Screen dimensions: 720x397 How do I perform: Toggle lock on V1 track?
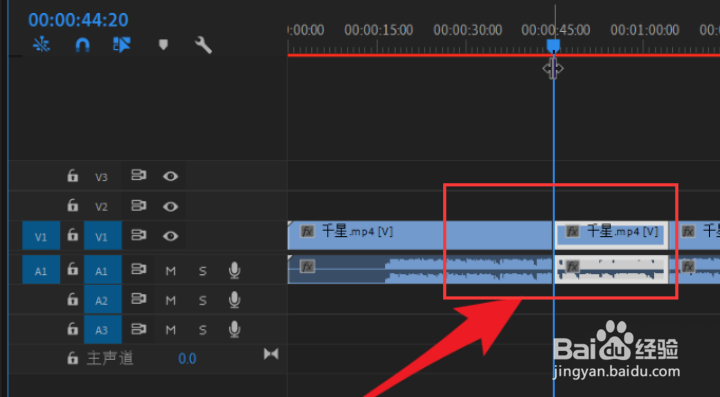pyautogui.click(x=73, y=235)
